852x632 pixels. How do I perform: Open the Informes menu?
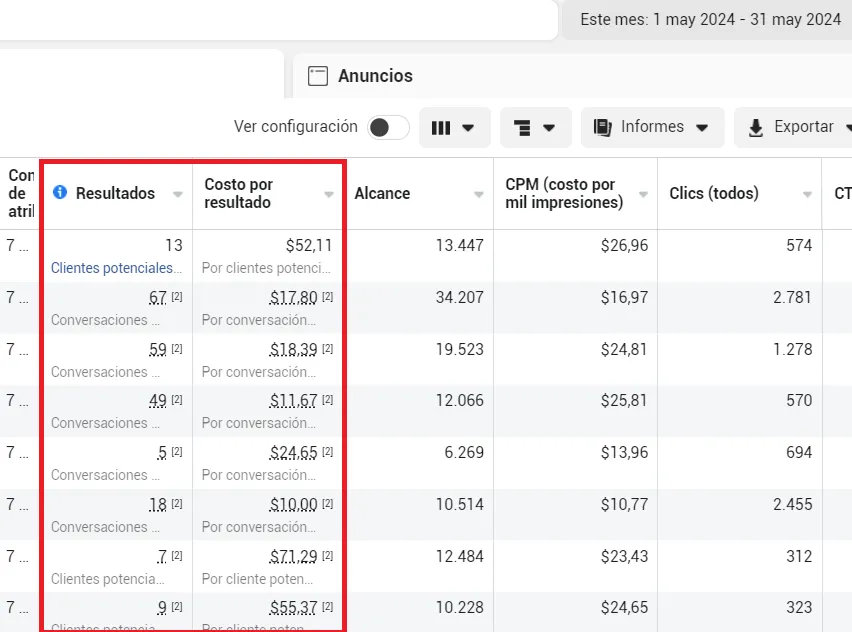653,128
